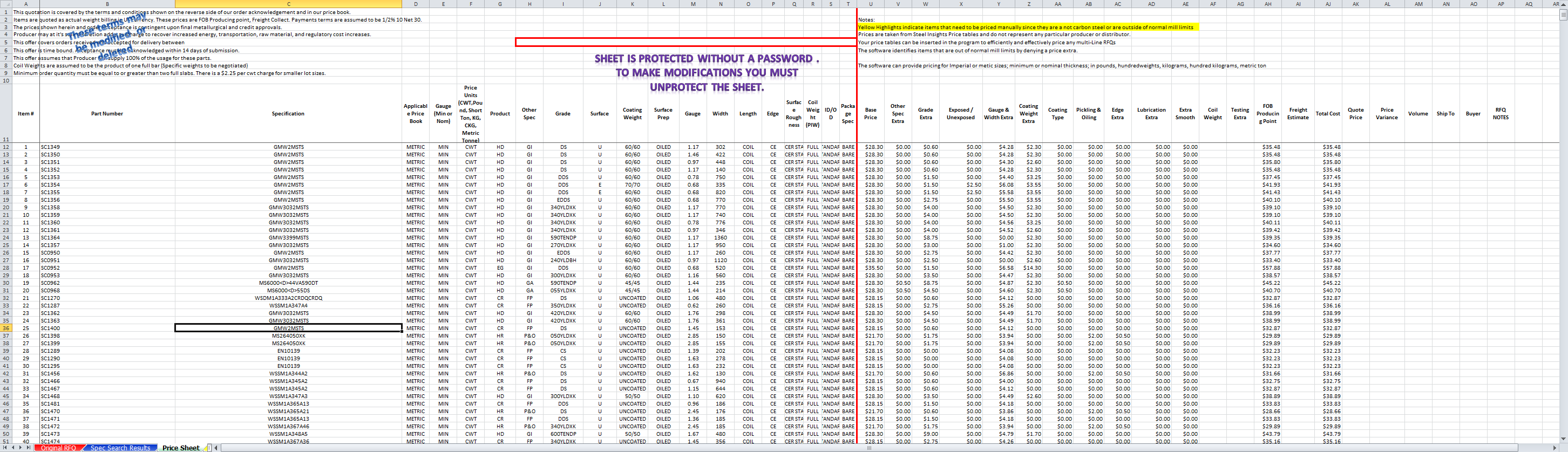The width and height of the screenshot is (1568, 452).
Task: Jump to last sheet tab arrow
Action: pos(28,448)
